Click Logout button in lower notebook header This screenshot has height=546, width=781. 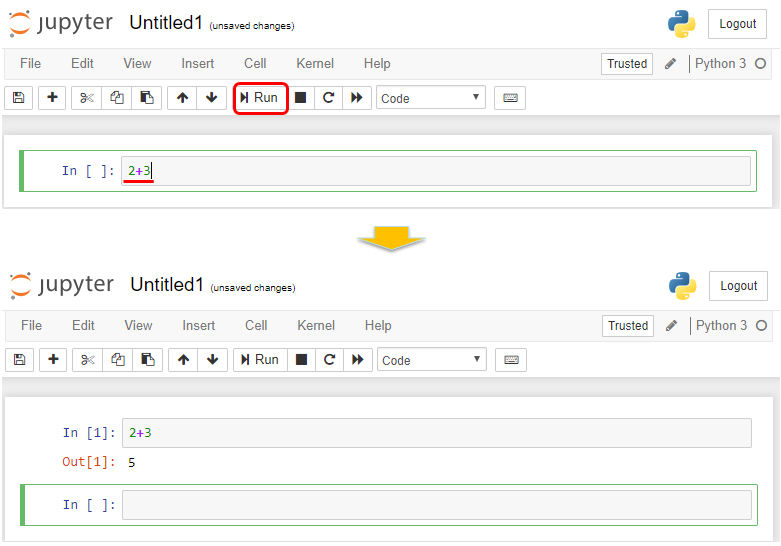(738, 285)
